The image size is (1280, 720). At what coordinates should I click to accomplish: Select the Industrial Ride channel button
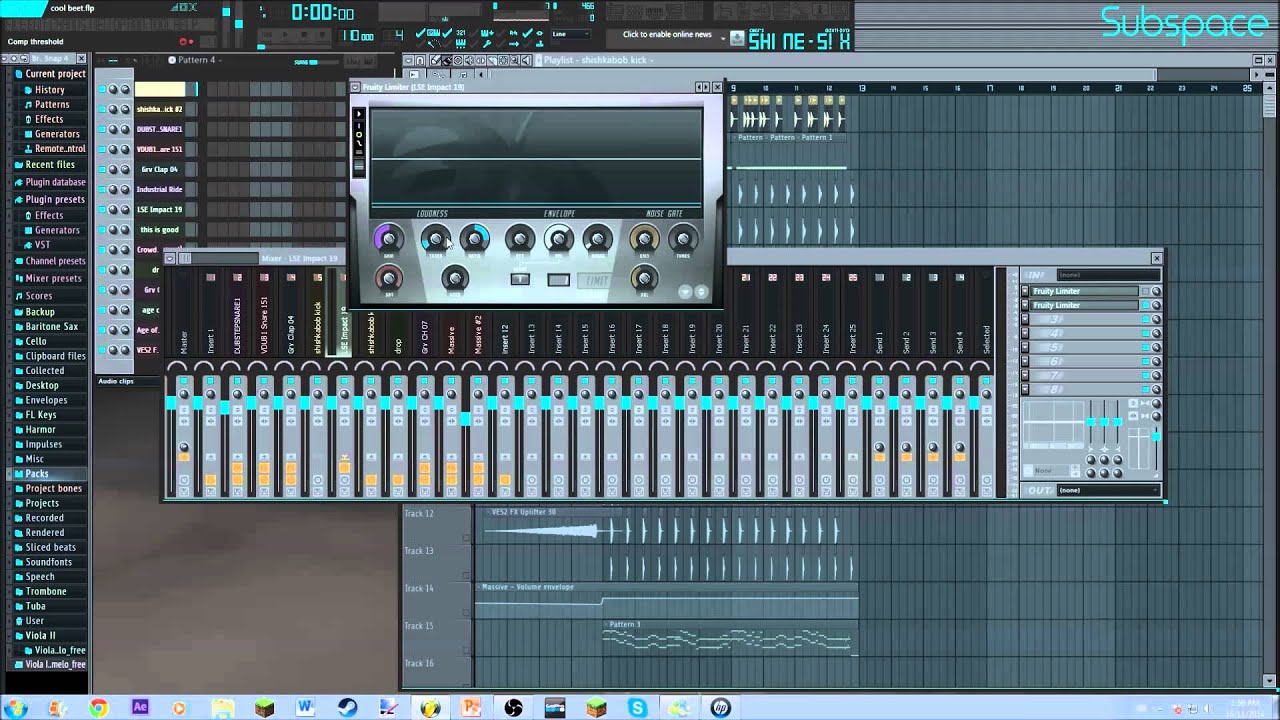160,189
